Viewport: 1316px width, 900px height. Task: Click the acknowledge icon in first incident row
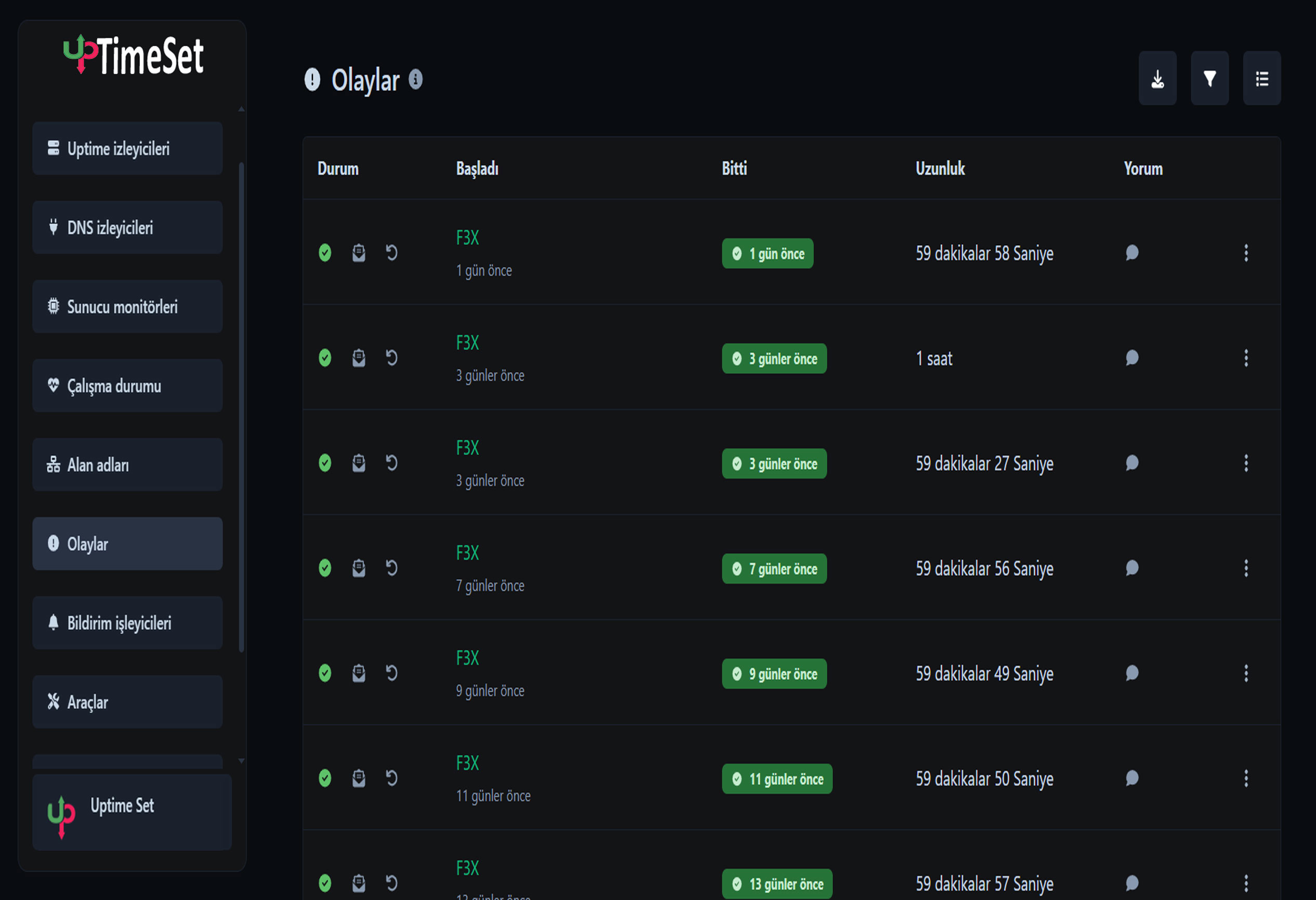pyautogui.click(x=359, y=253)
